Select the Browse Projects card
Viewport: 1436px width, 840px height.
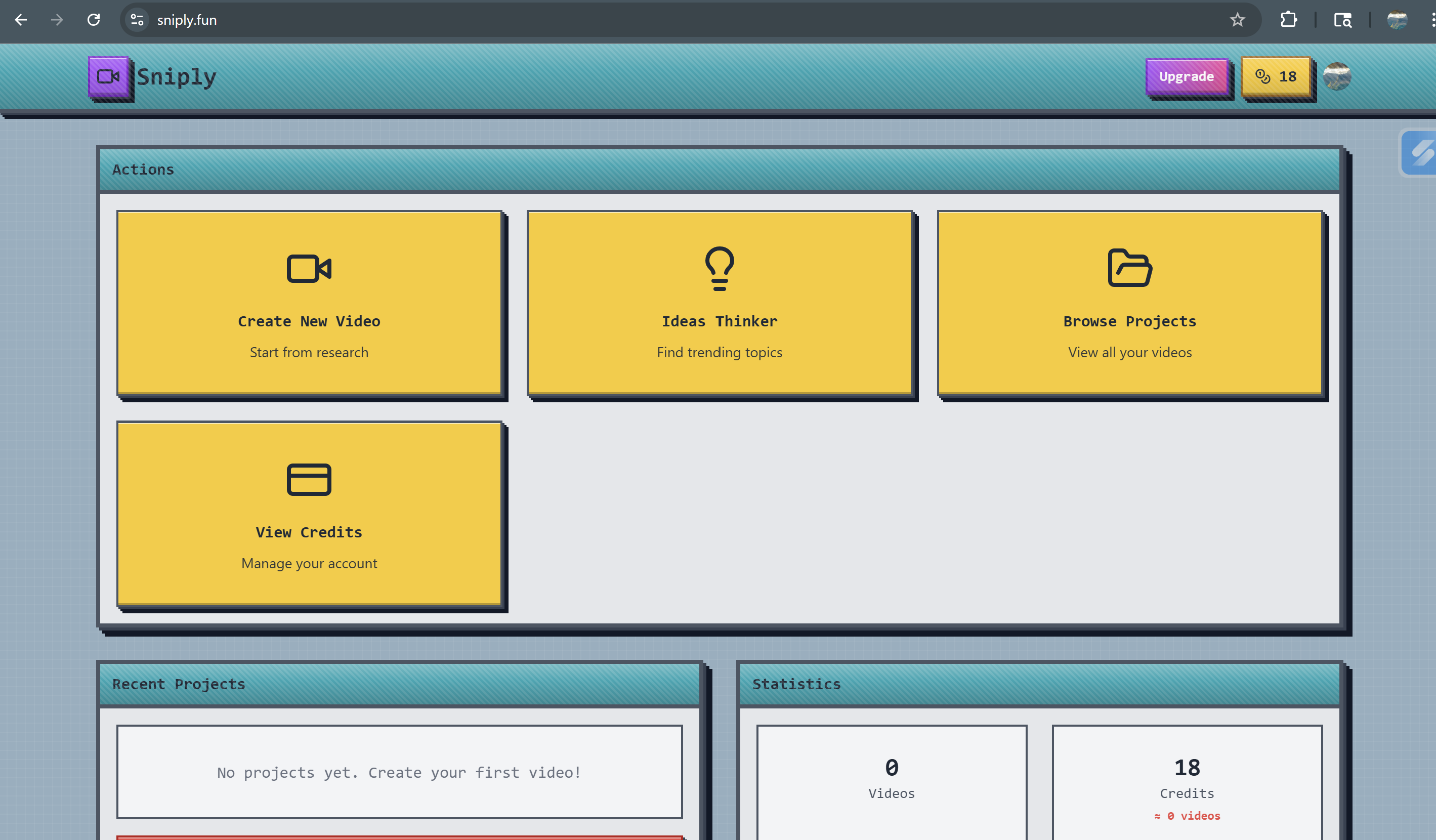(x=1129, y=303)
